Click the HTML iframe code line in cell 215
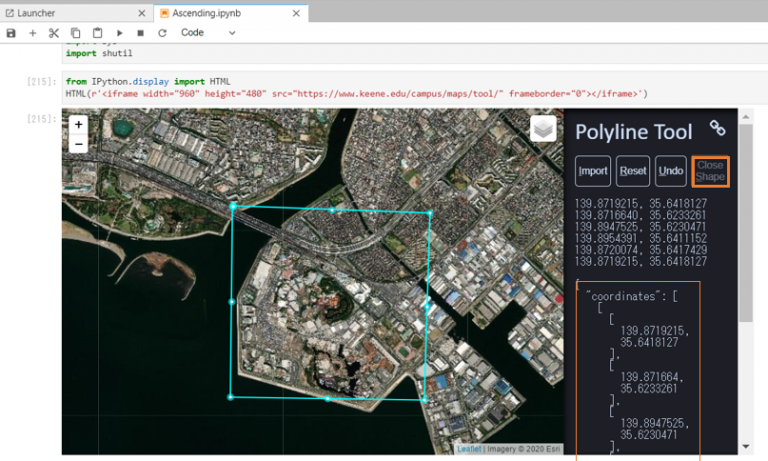The width and height of the screenshot is (768, 461). pos(357,94)
